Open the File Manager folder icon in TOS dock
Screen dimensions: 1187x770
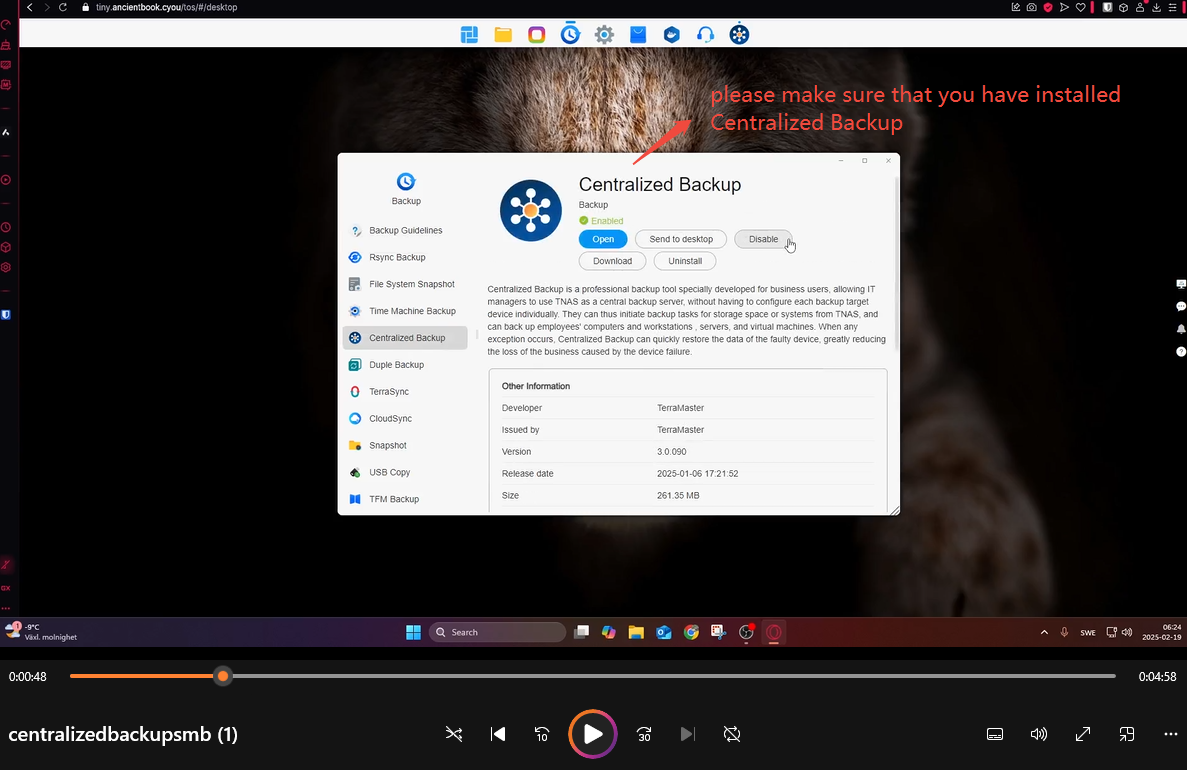(503, 34)
